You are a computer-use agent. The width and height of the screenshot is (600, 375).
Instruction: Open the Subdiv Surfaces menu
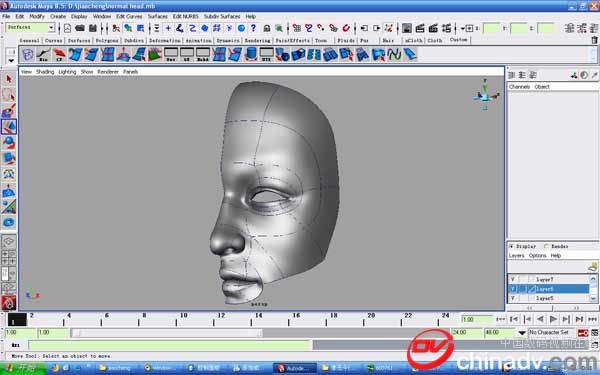tap(222, 16)
